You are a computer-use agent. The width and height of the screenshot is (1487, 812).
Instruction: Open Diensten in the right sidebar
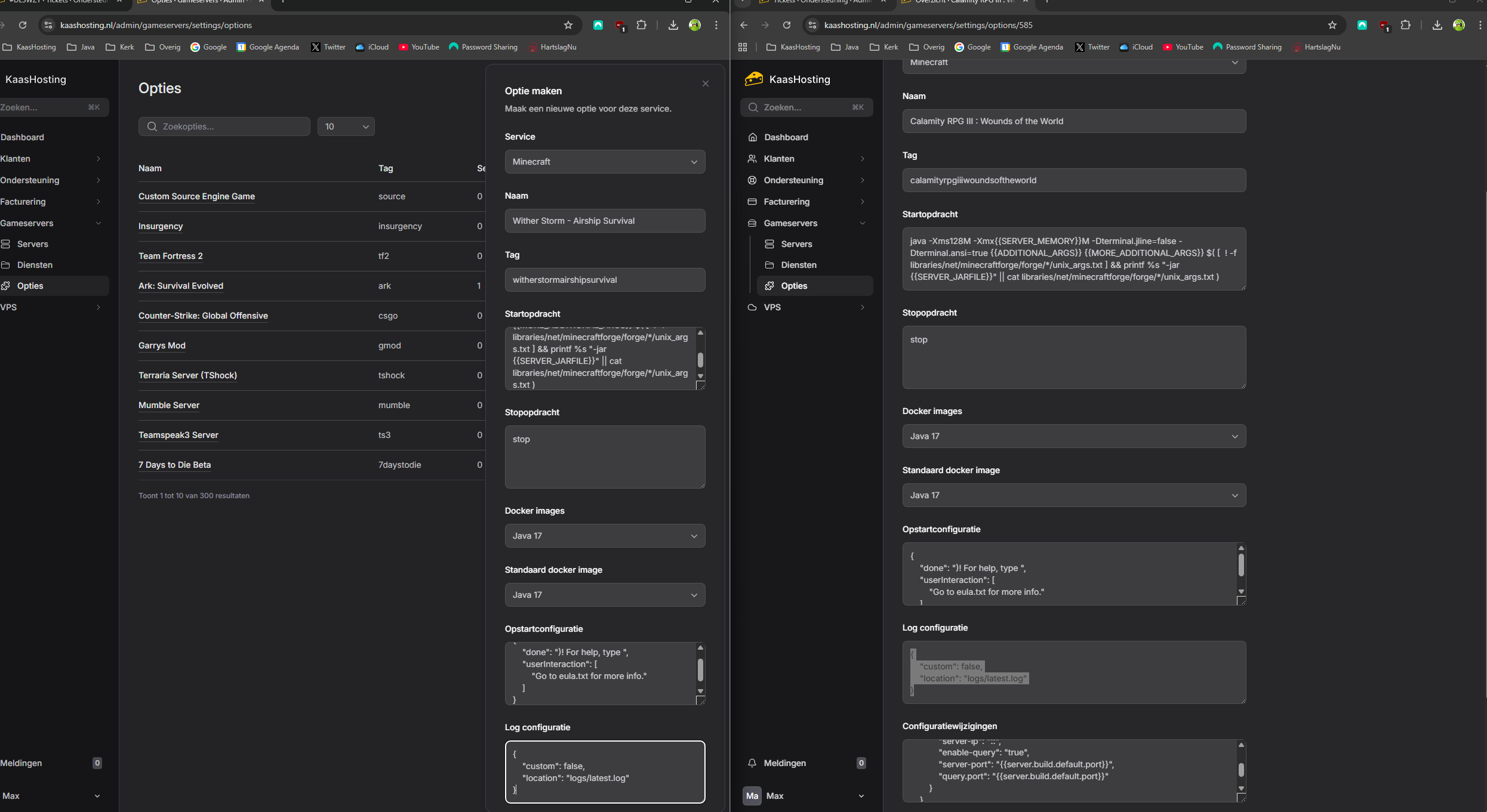(798, 265)
